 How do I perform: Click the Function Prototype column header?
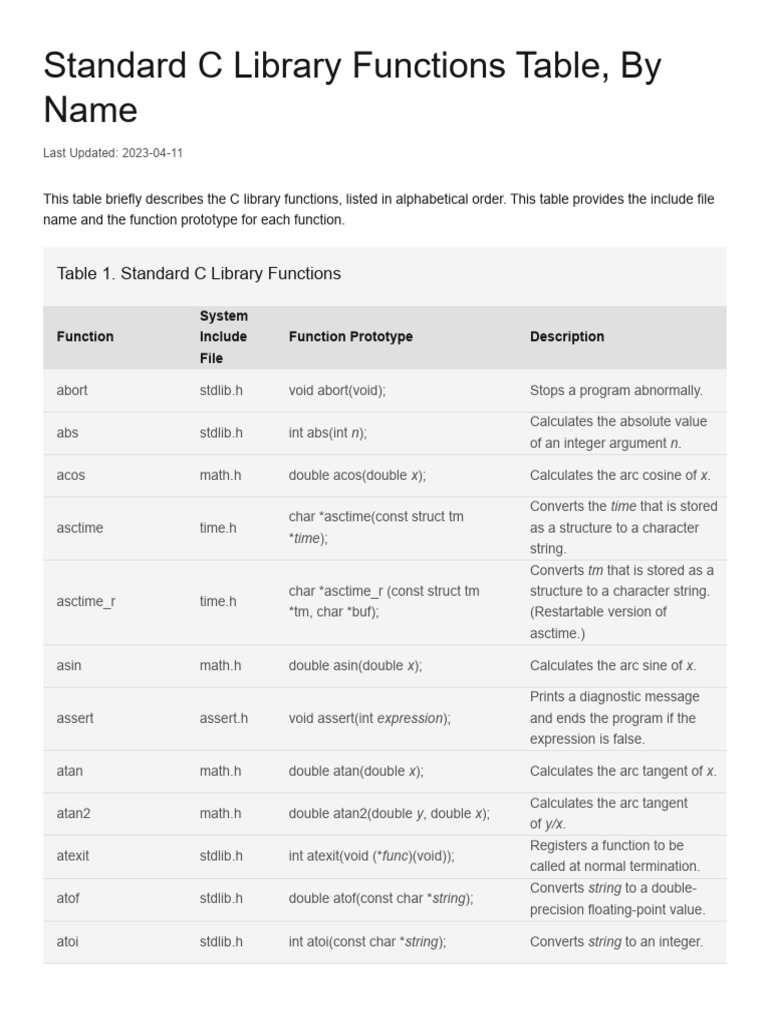point(350,337)
